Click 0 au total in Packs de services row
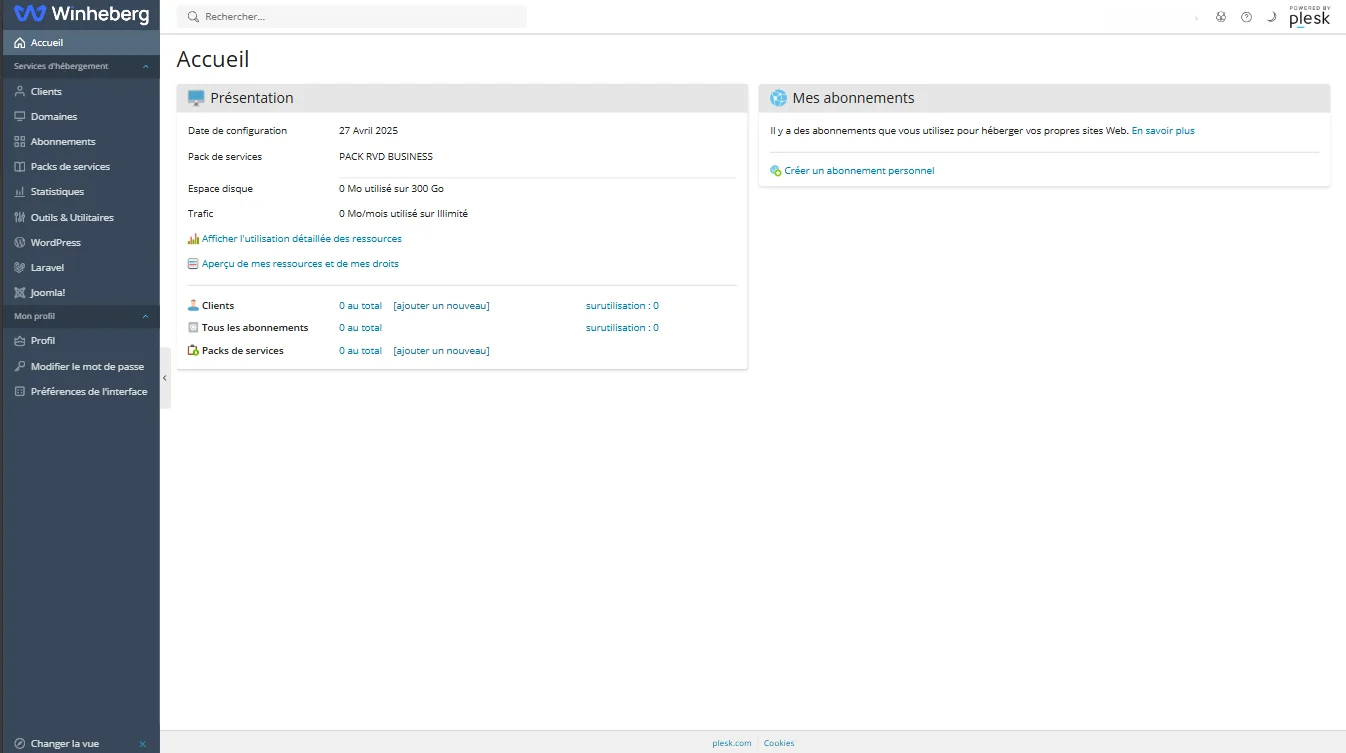Image resolution: width=1346 pixels, height=753 pixels. [360, 351]
